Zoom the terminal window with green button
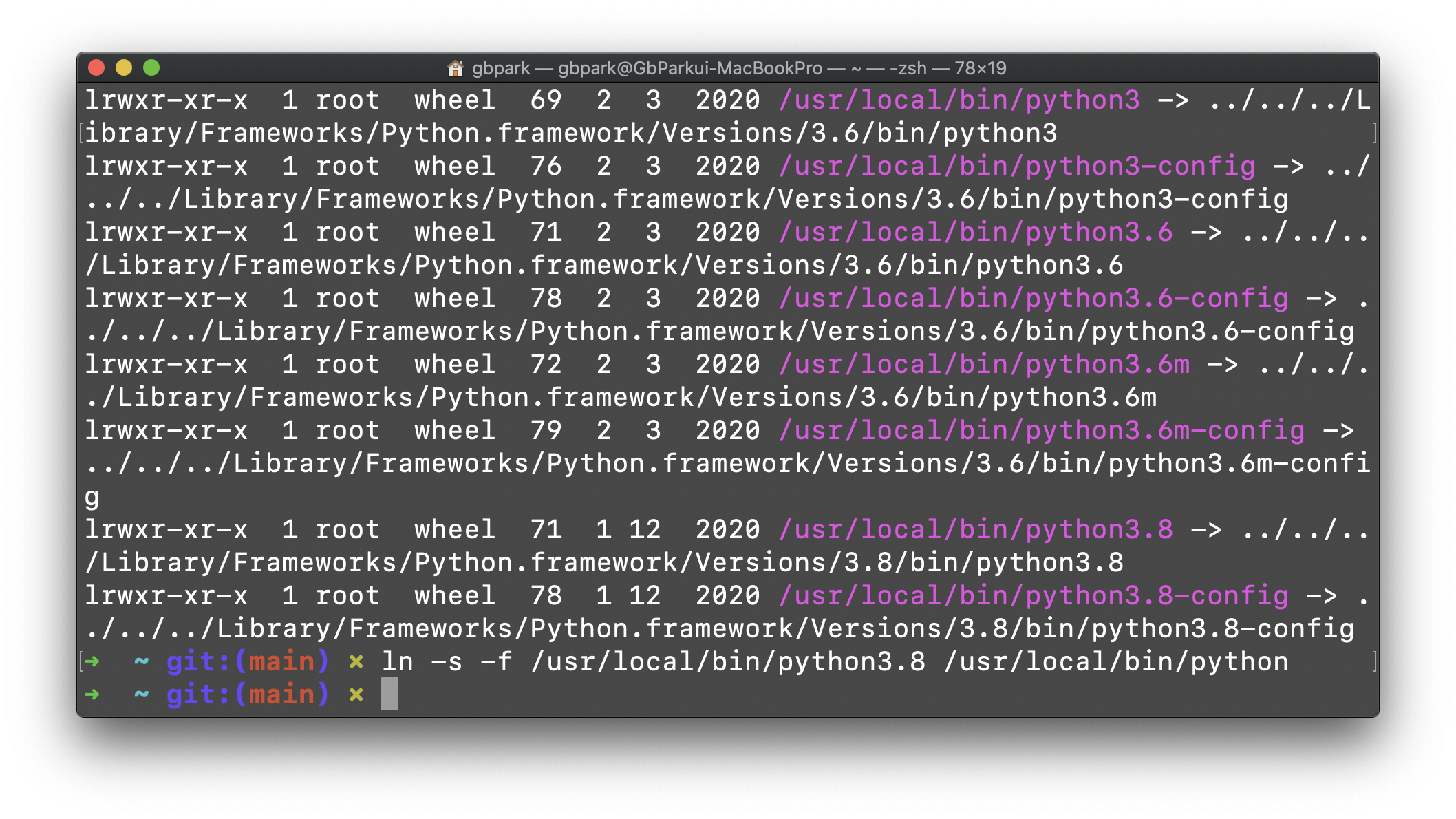The width and height of the screenshot is (1456, 819). click(x=151, y=67)
